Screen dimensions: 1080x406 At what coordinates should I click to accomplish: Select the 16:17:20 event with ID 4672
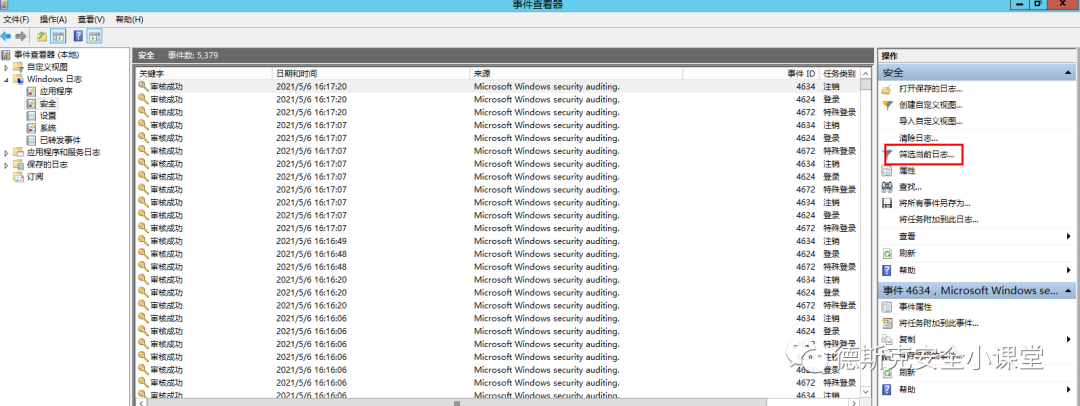click(497, 112)
